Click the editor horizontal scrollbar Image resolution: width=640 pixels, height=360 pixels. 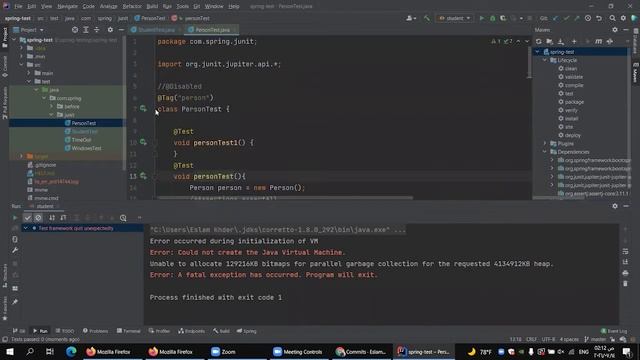coord(285,198)
